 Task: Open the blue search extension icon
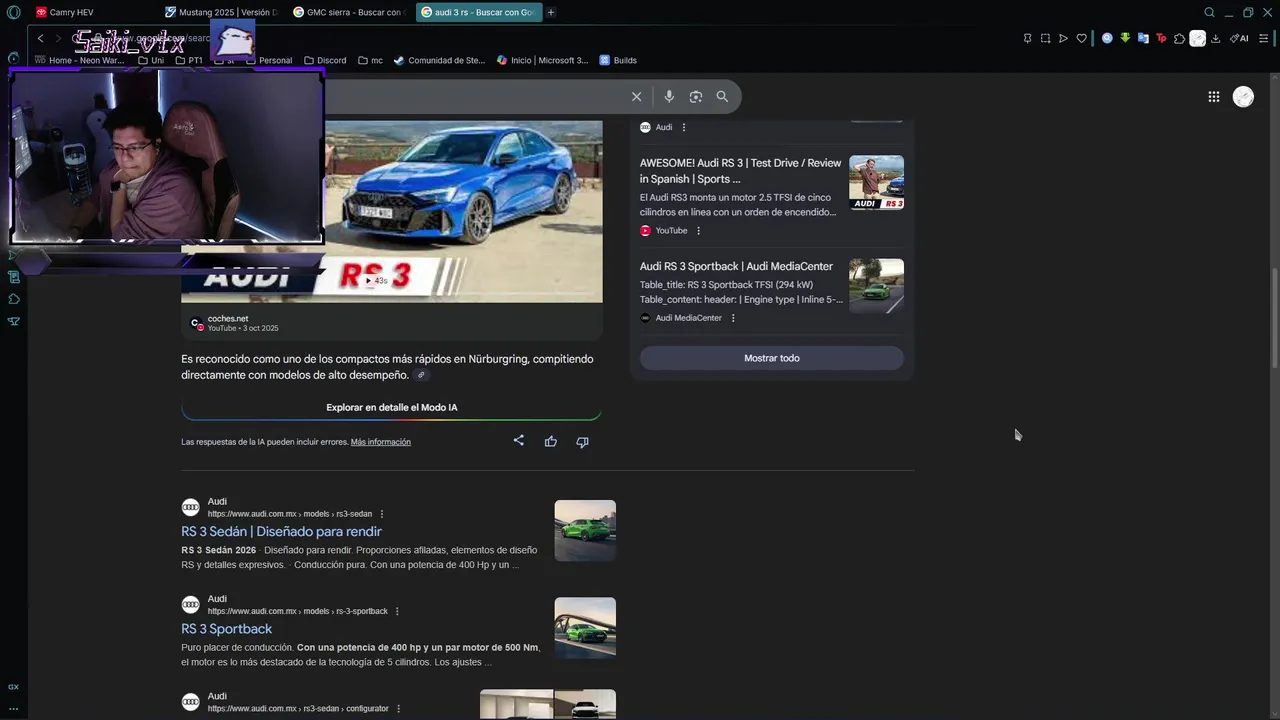1107,38
